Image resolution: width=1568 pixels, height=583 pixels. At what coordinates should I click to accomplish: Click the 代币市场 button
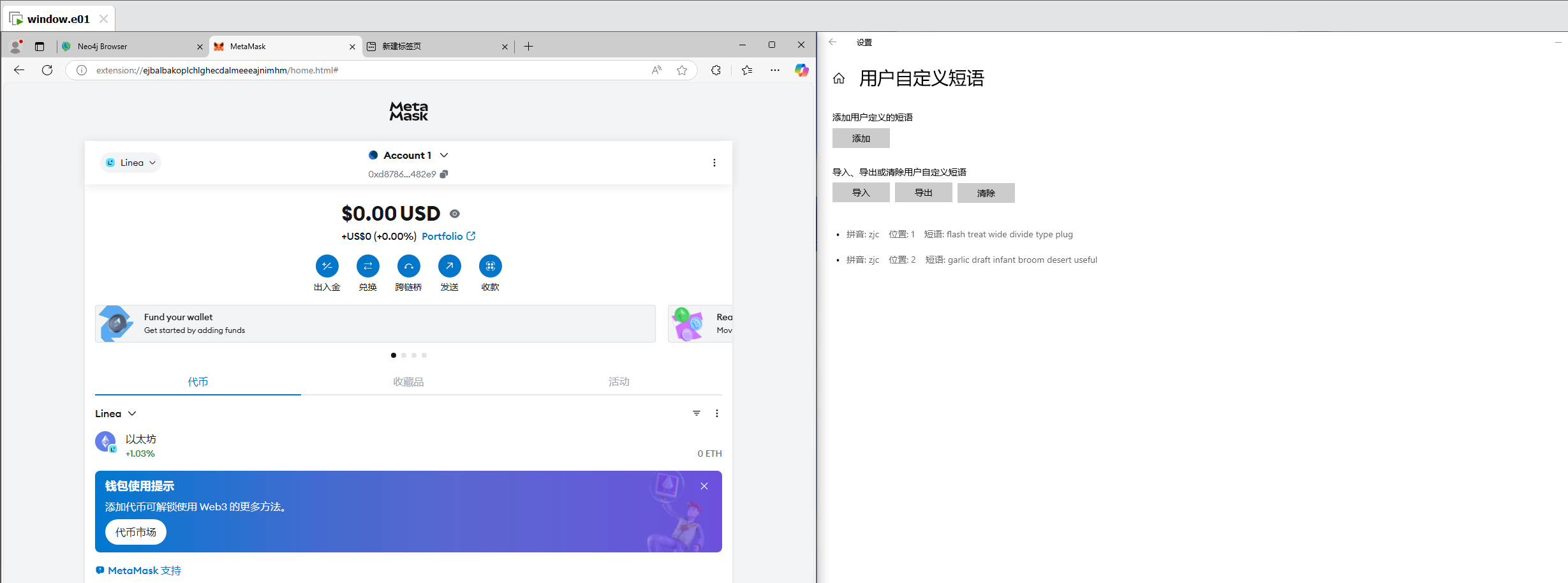tap(136, 532)
